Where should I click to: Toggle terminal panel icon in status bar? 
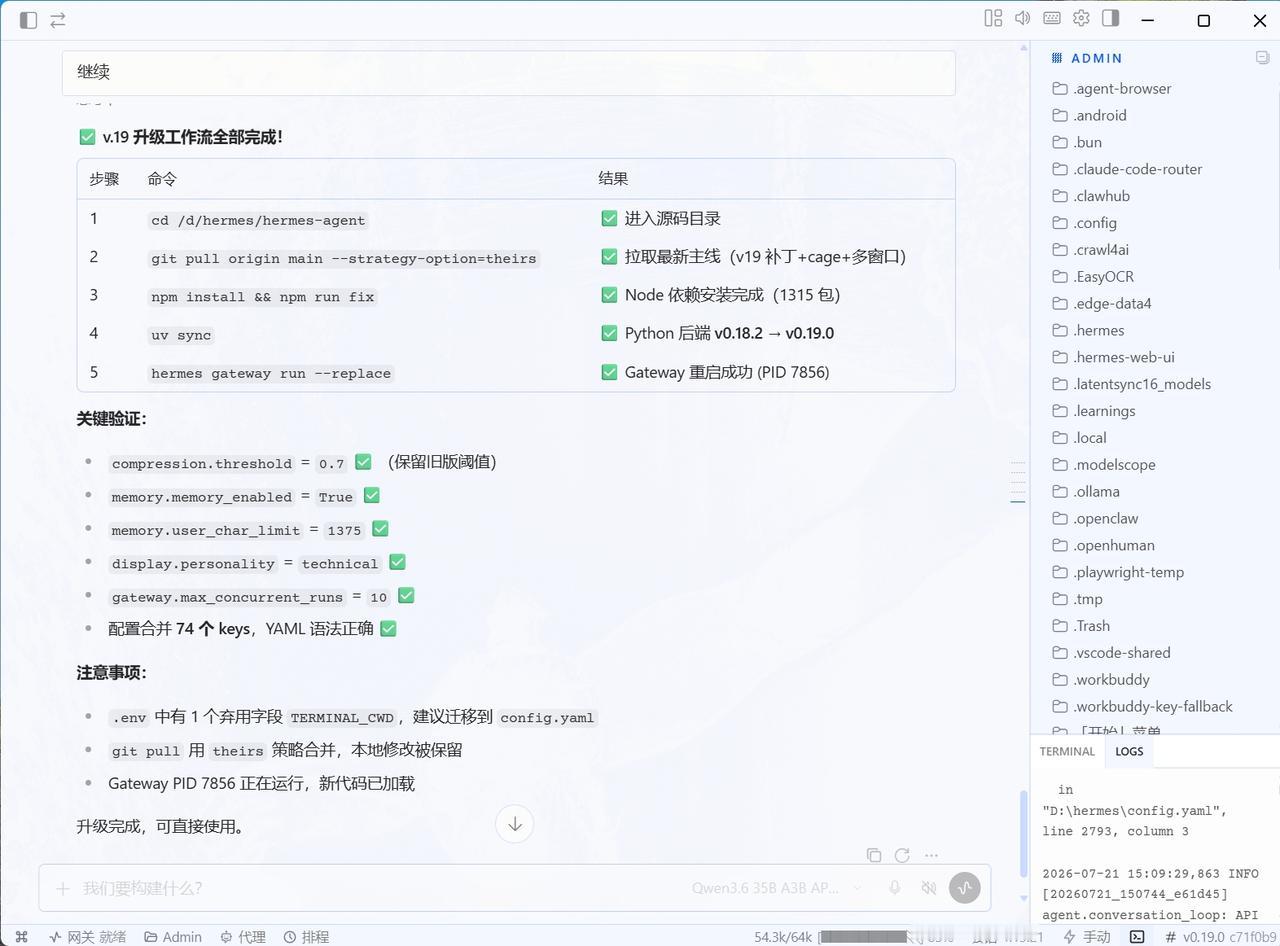(x=1137, y=937)
